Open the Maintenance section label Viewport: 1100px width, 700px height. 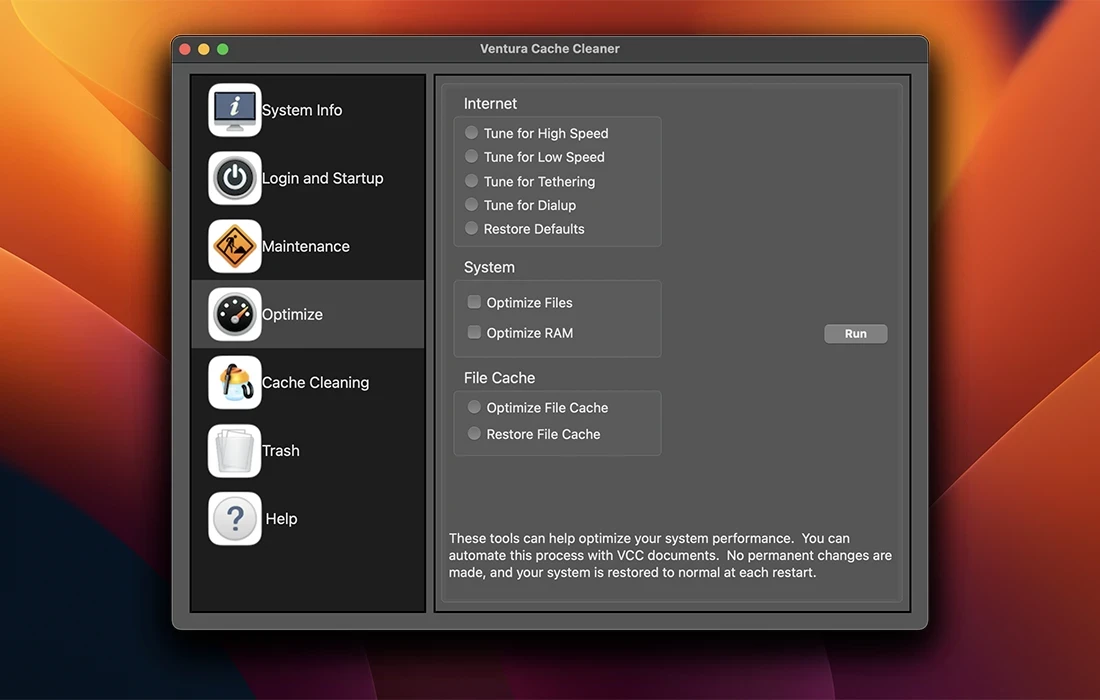tap(306, 247)
